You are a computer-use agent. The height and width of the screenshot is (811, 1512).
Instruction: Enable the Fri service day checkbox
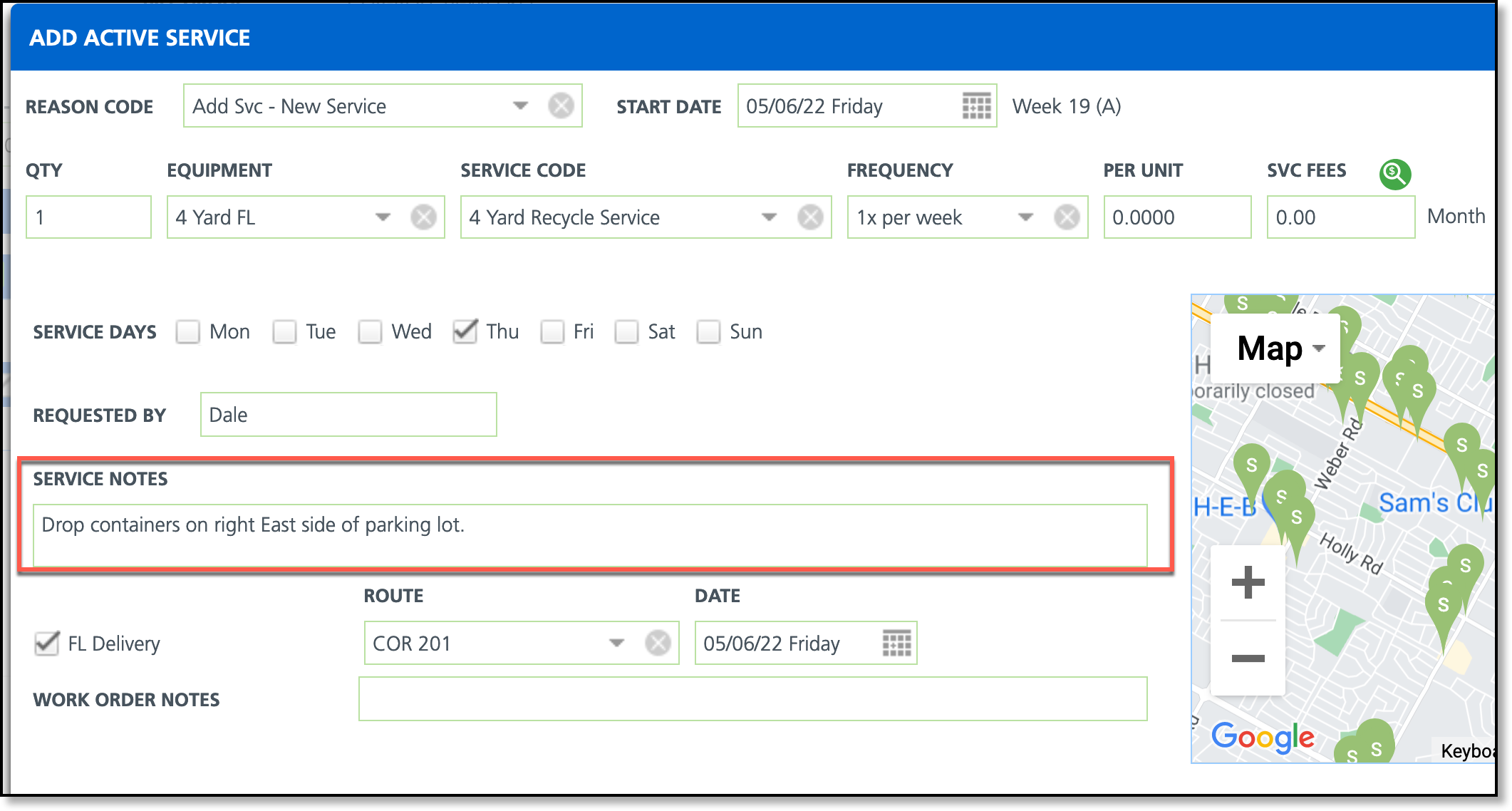coord(552,331)
